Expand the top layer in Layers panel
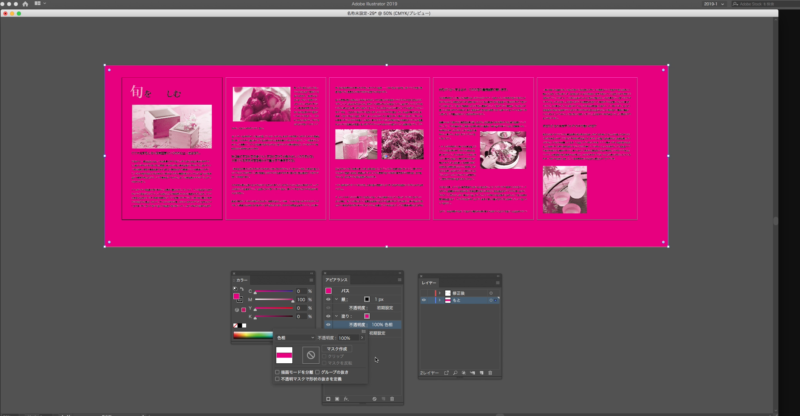The width and height of the screenshot is (800, 416). click(x=440, y=293)
